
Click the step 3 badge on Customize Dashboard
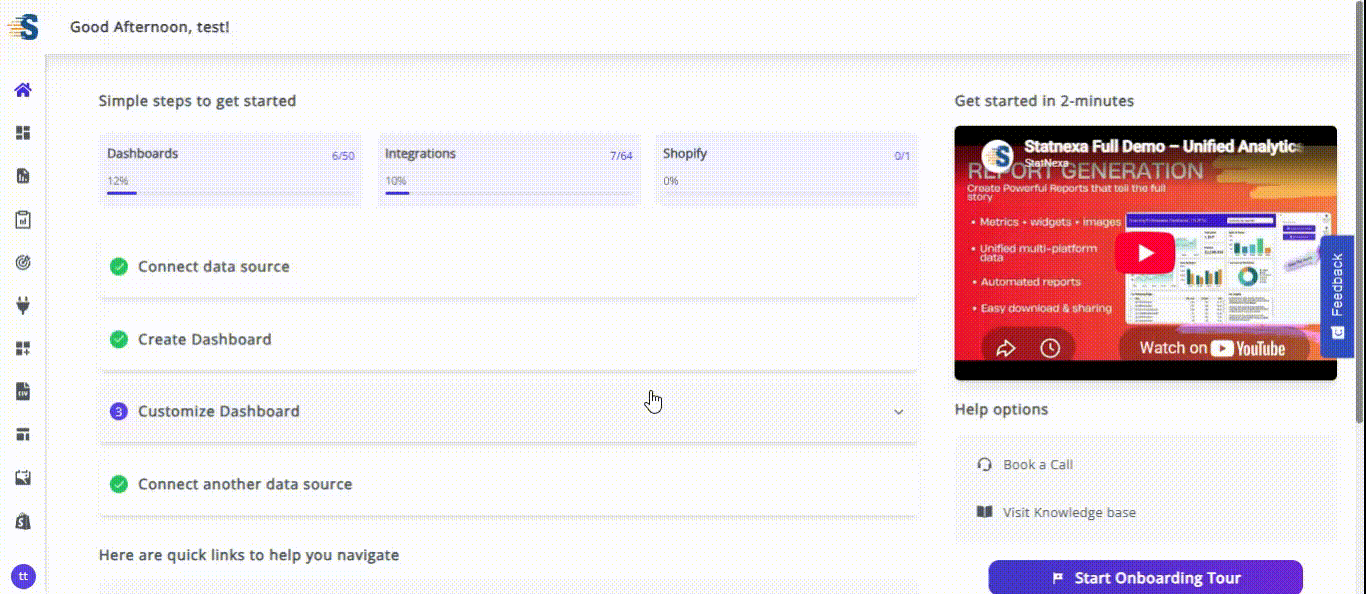[x=119, y=411]
